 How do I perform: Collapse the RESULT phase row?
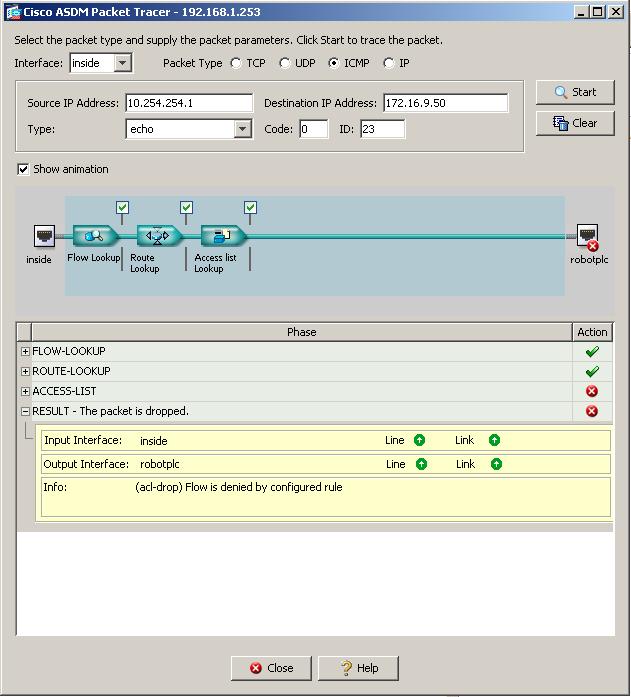tap(25, 412)
